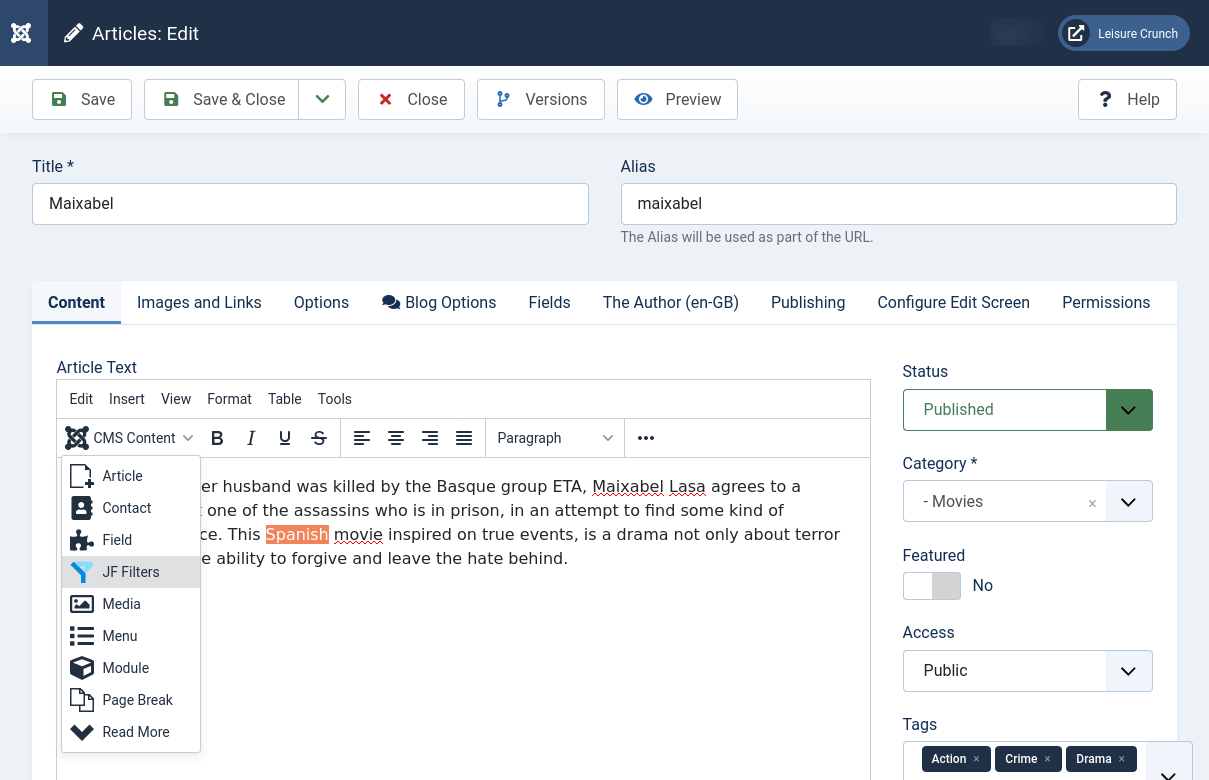Open the editor Insert menu

(127, 399)
